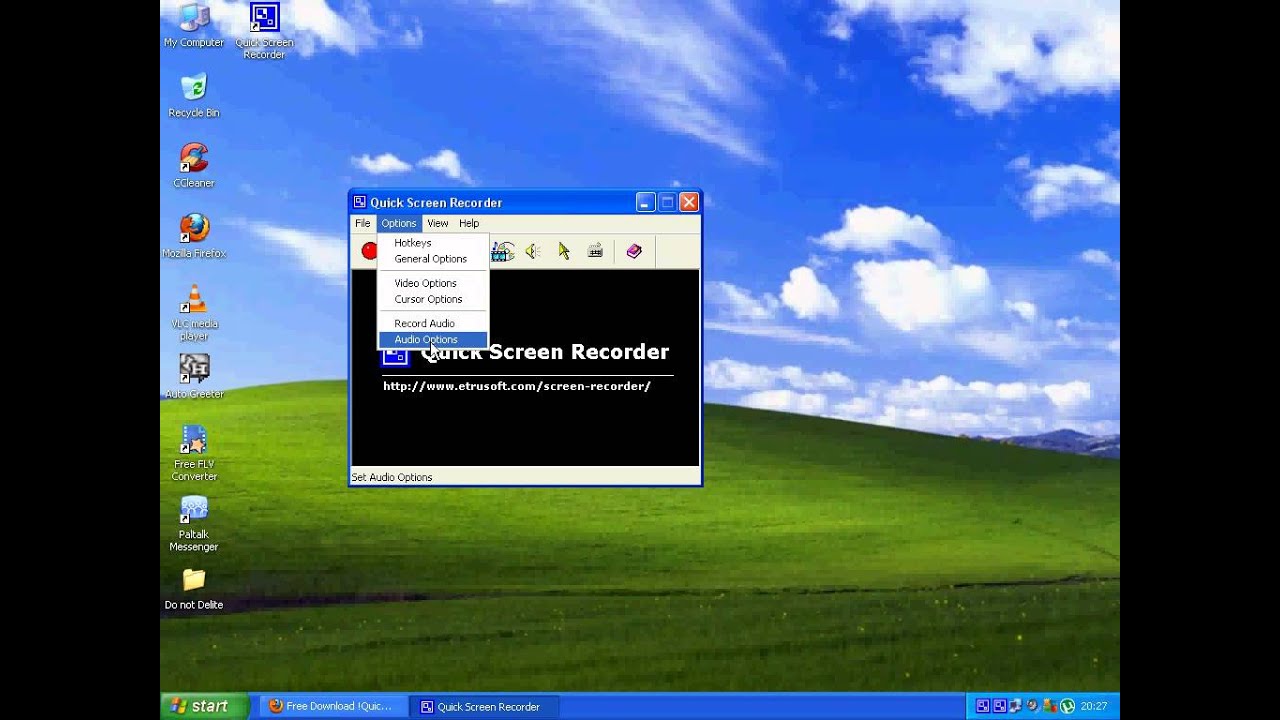Open the View menu
Image resolution: width=1280 pixels, height=720 pixels.
click(x=438, y=223)
